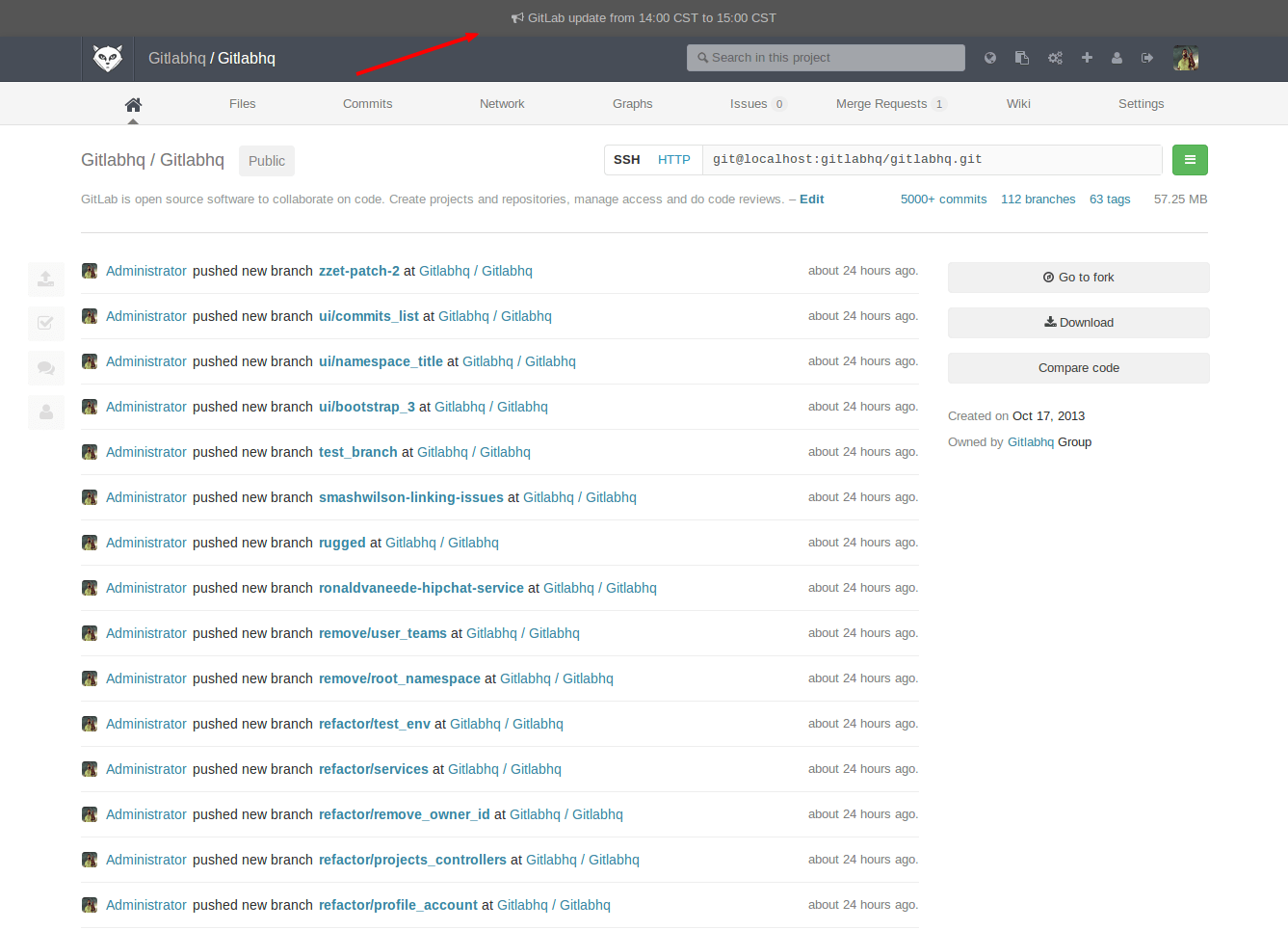The height and width of the screenshot is (930, 1288).
Task: Toggle push events filter icon
Action: click(45, 279)
